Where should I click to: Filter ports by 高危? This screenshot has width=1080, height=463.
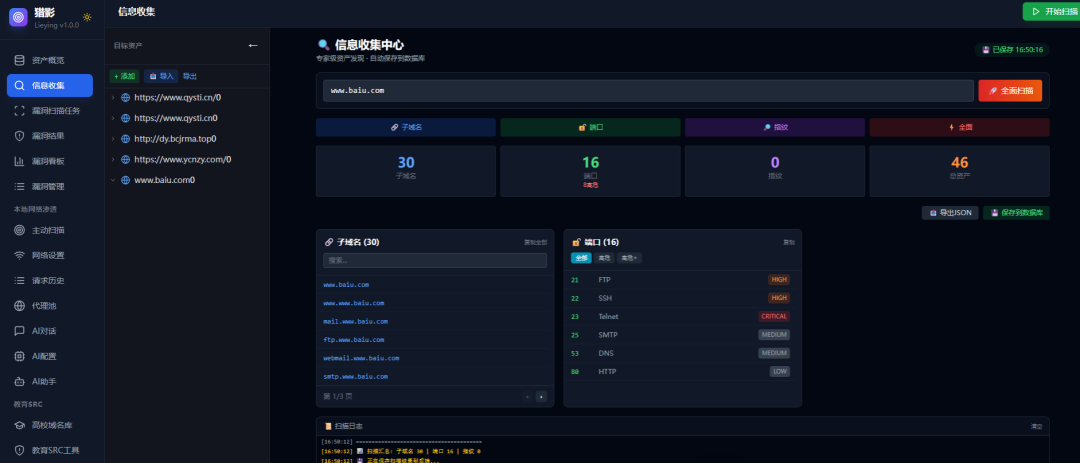tap(604, 258)
